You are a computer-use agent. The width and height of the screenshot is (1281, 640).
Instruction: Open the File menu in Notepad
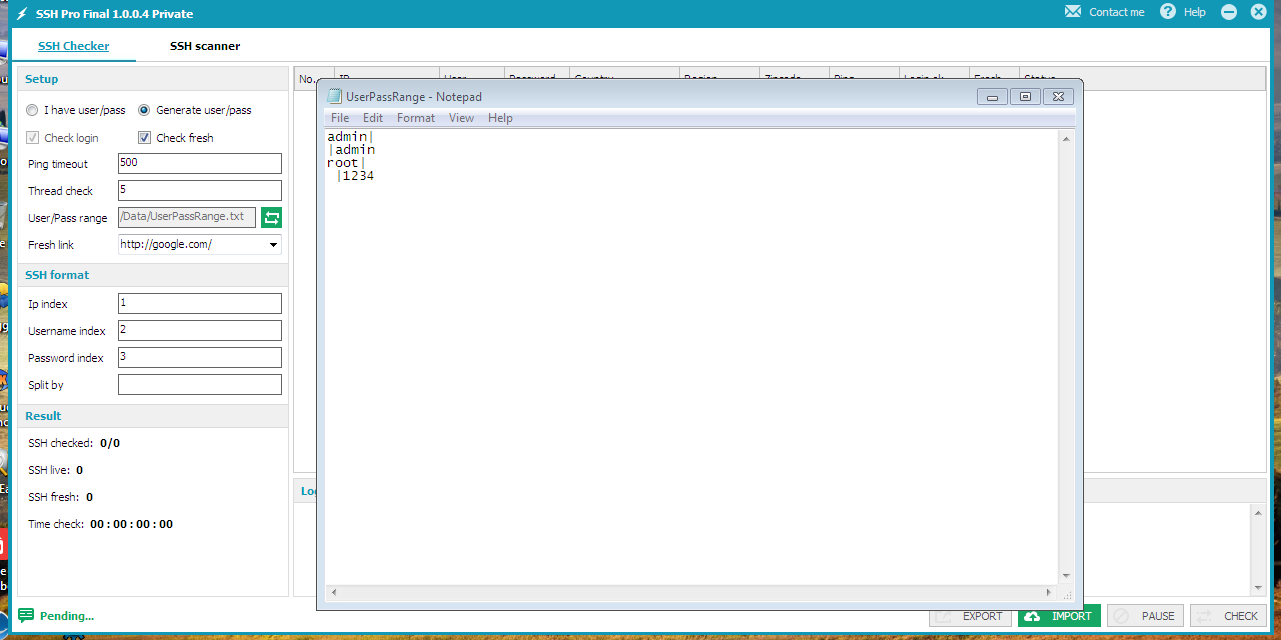(x=340, y=117)
